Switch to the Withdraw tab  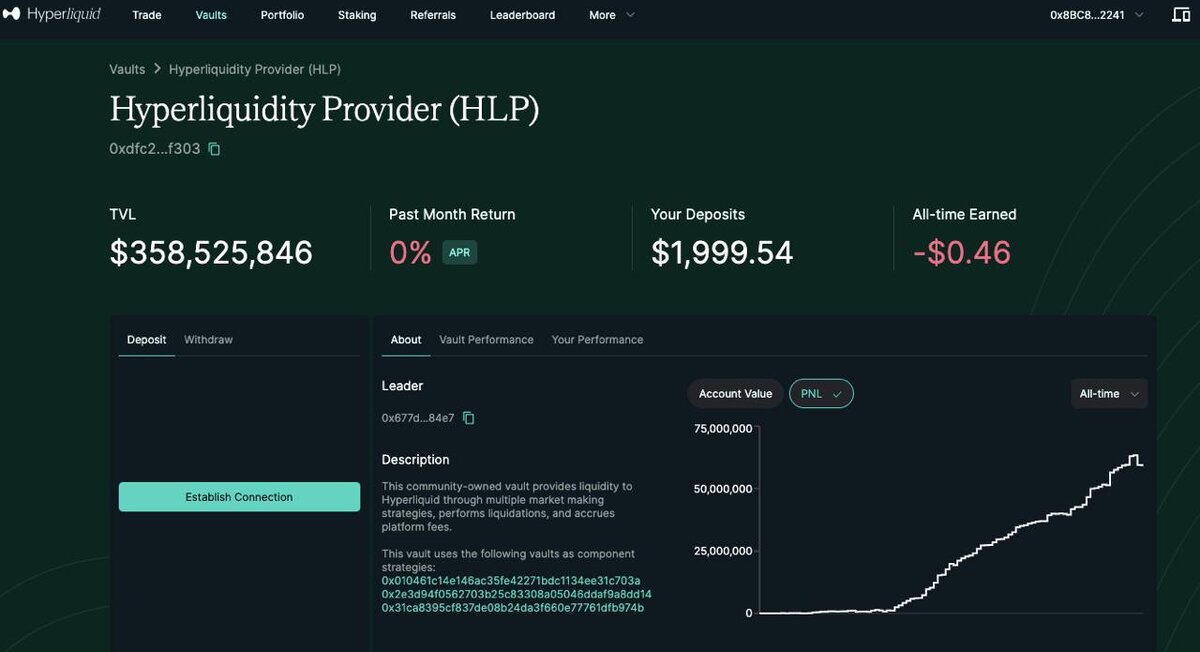pyautogui.click(x=208, y=340)
